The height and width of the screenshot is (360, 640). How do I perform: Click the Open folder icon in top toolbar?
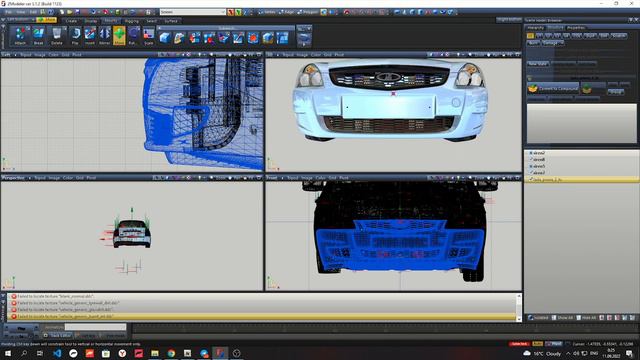[x=69, y=12]
